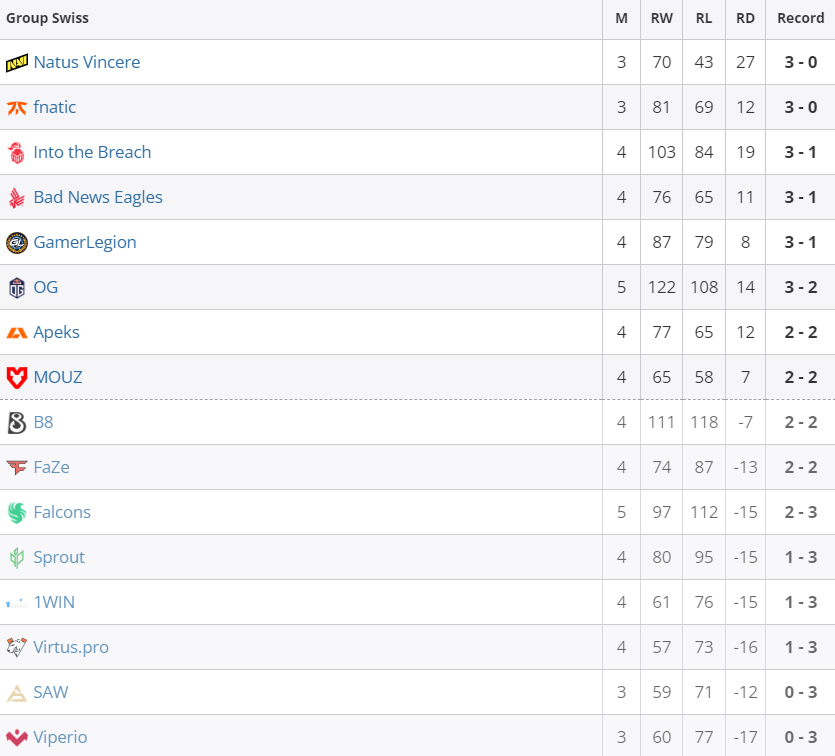Click the Bad News Eagles logo
Image resolution: width=835 pixels, height=756 pixels.
point(17,198)
